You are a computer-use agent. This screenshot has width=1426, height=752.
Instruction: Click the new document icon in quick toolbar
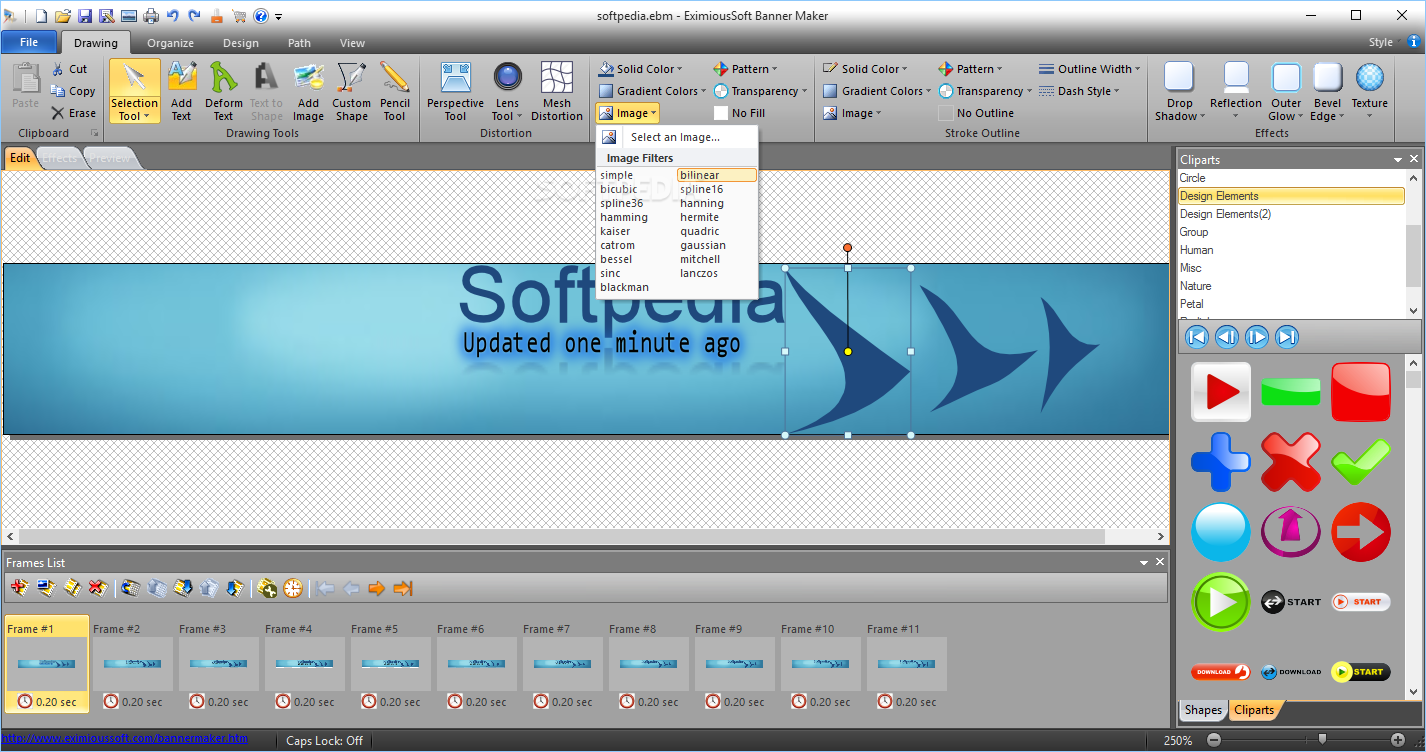coord(41,16)
